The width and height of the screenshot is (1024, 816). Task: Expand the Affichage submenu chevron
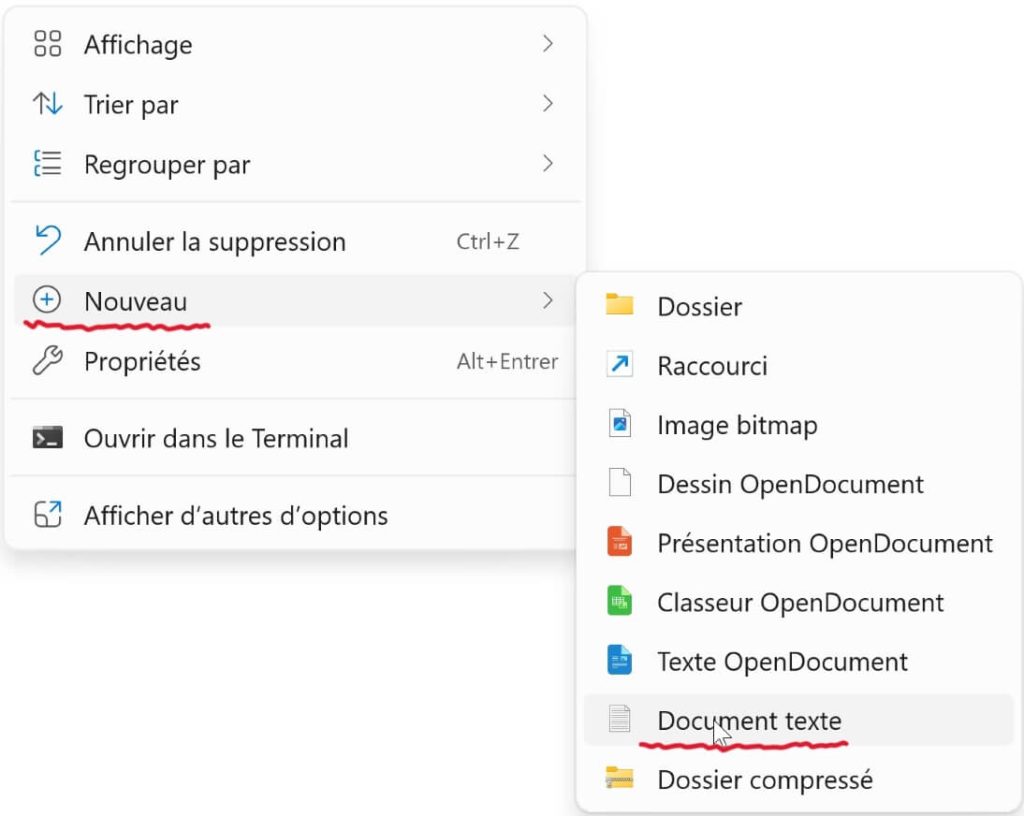(x=547, y=44)
